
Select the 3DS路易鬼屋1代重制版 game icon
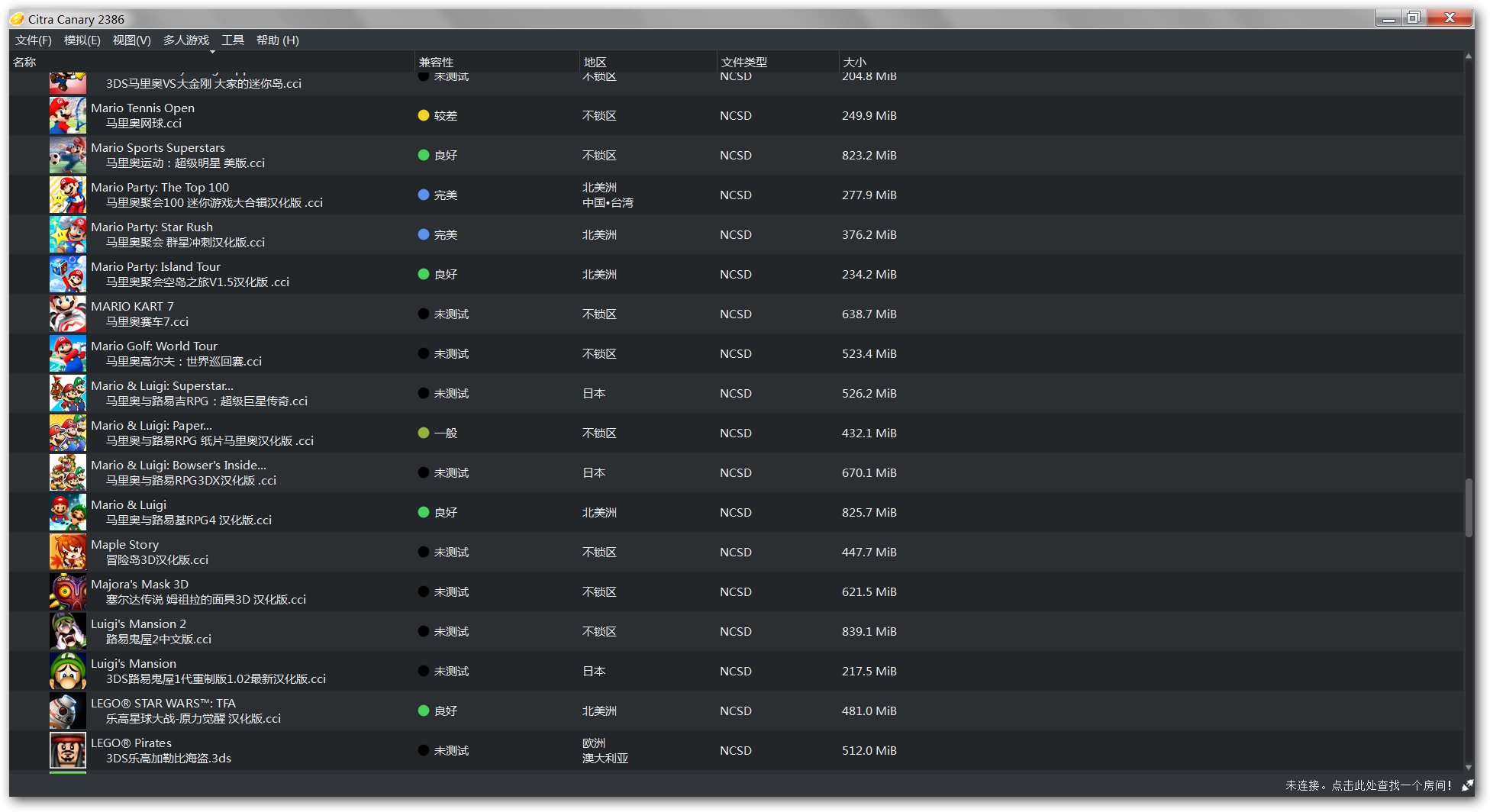tap(68, 671)
